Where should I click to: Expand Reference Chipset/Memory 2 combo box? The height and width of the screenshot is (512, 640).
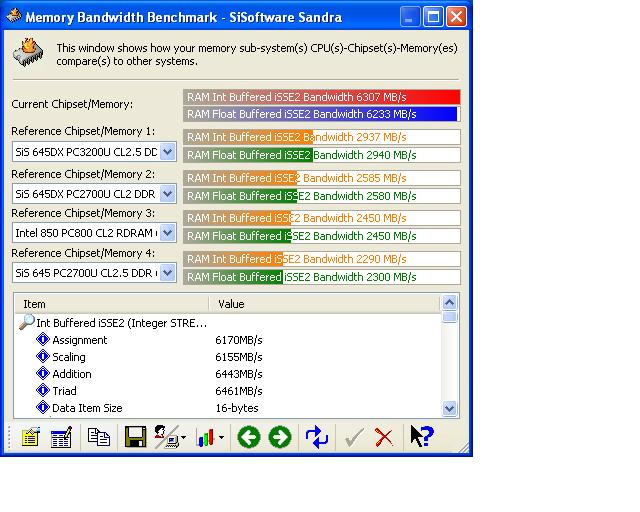[x=167, y=193]
